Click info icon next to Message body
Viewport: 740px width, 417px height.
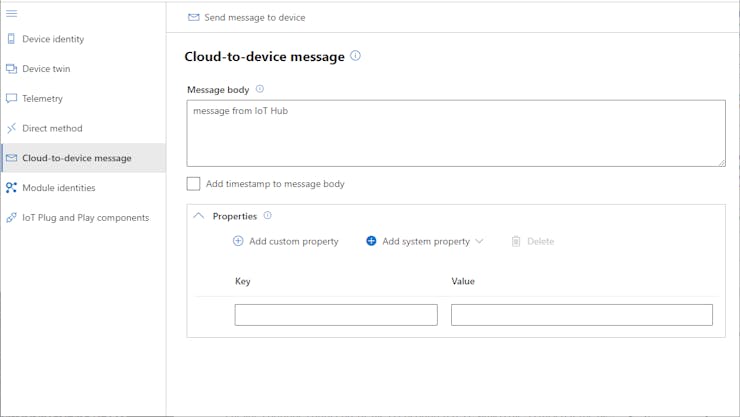coord(260,89)
